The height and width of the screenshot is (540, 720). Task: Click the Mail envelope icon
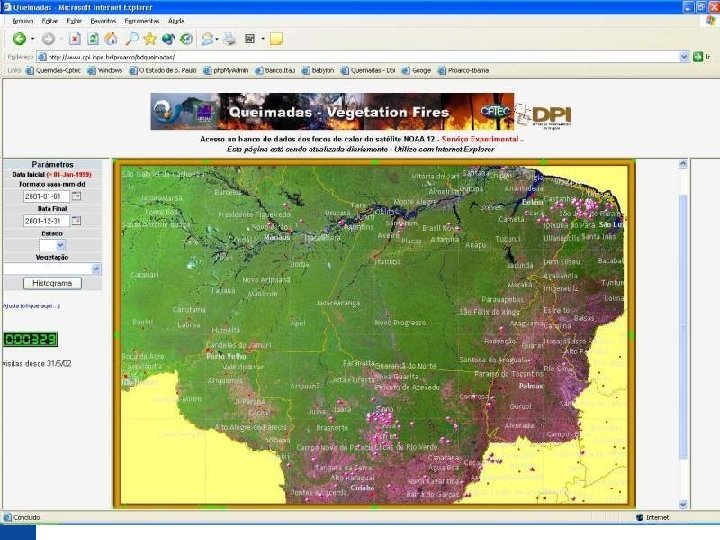(x=208, y=39)
